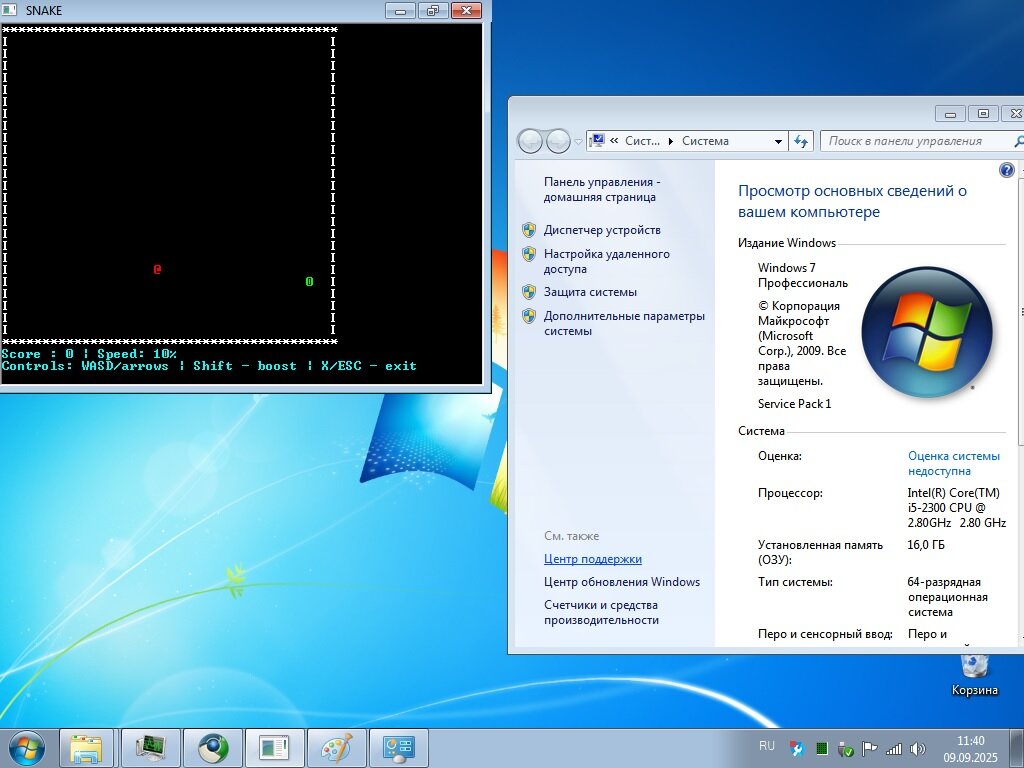Click the computer icon in address bar

pos(596,140)
